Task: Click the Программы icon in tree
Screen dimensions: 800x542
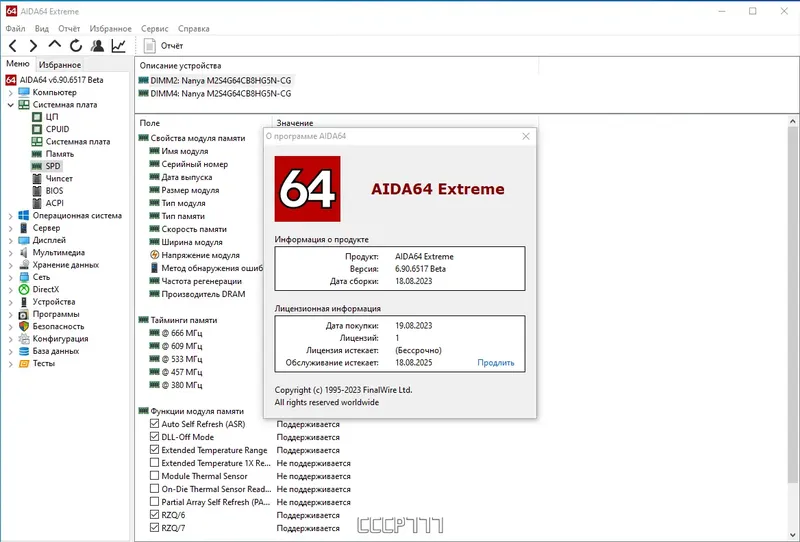Action: click(23, 314)
